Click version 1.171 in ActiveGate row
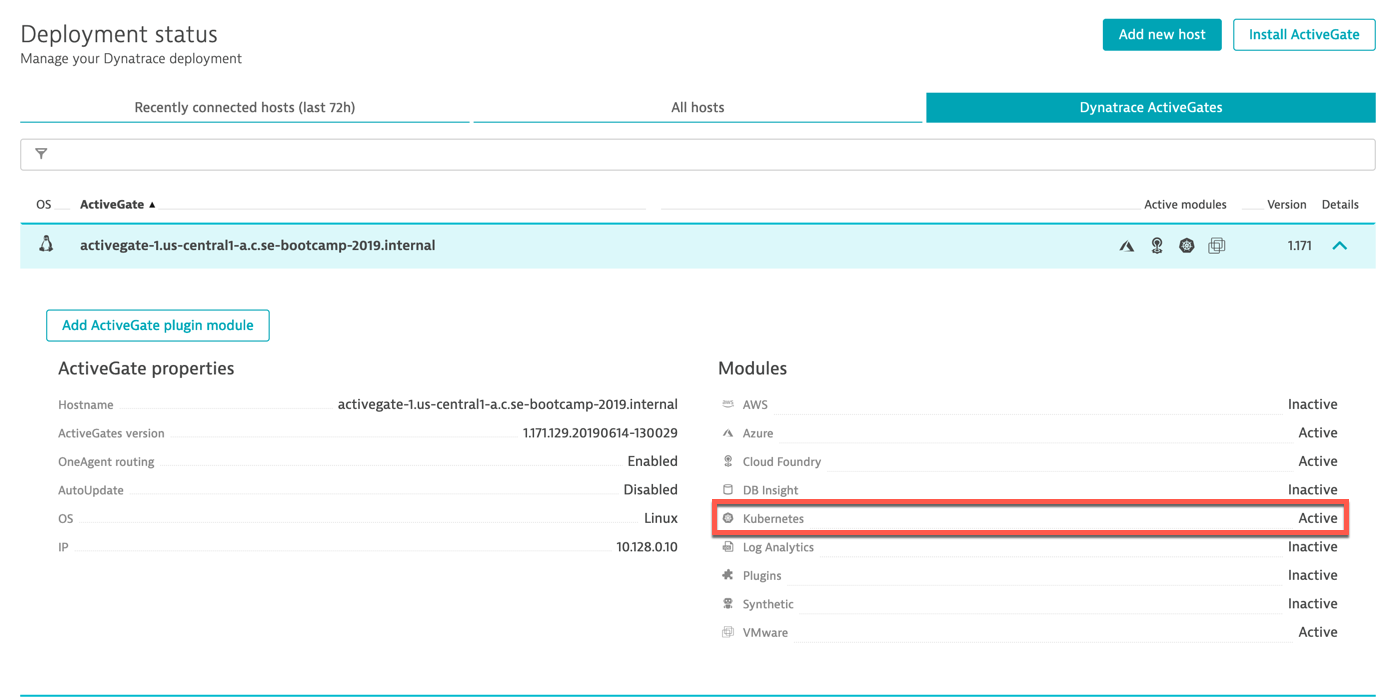This screenshot has width=1380, height=699. click(x=1300, y=246)
